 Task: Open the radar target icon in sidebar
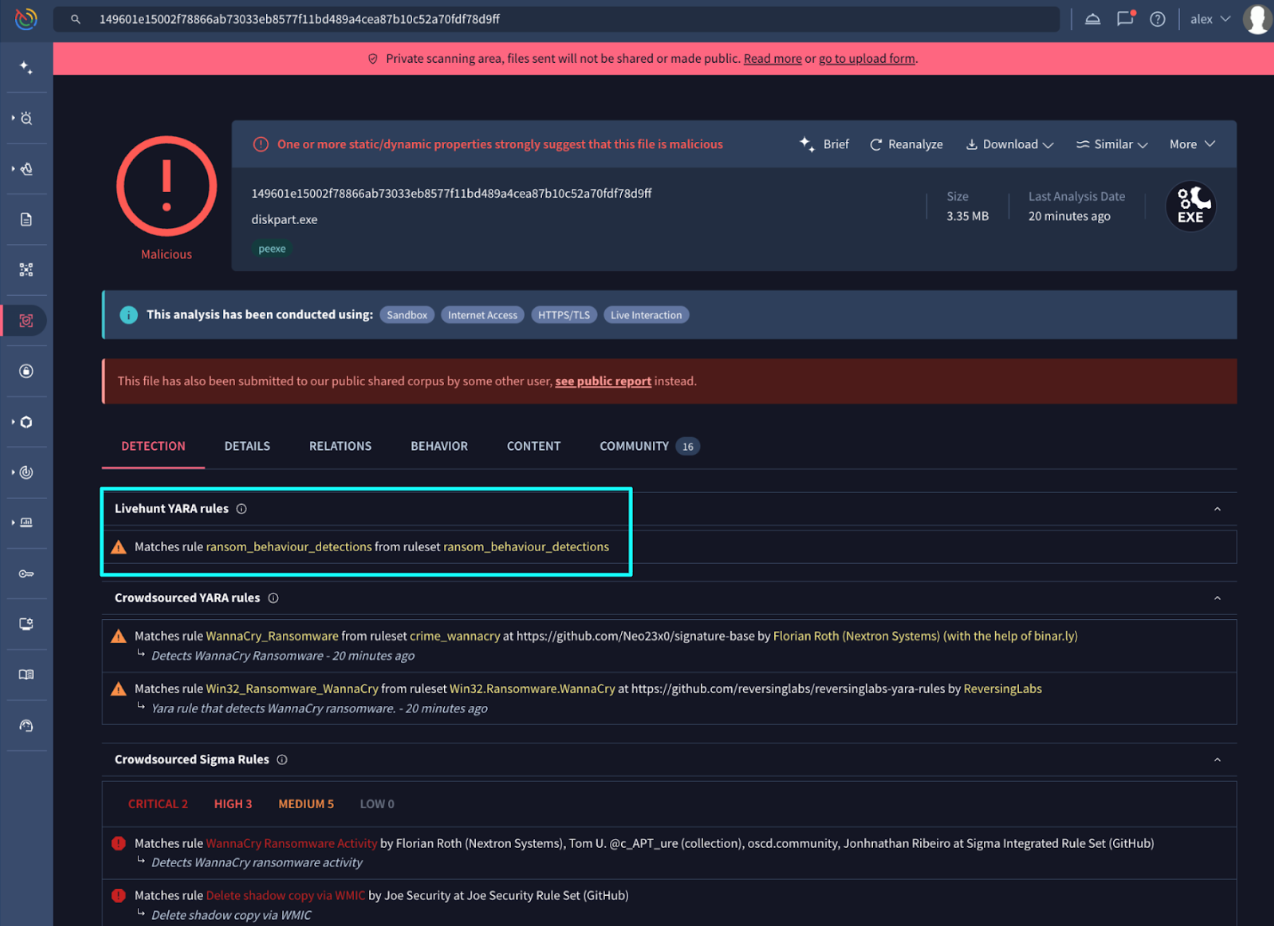27,472
